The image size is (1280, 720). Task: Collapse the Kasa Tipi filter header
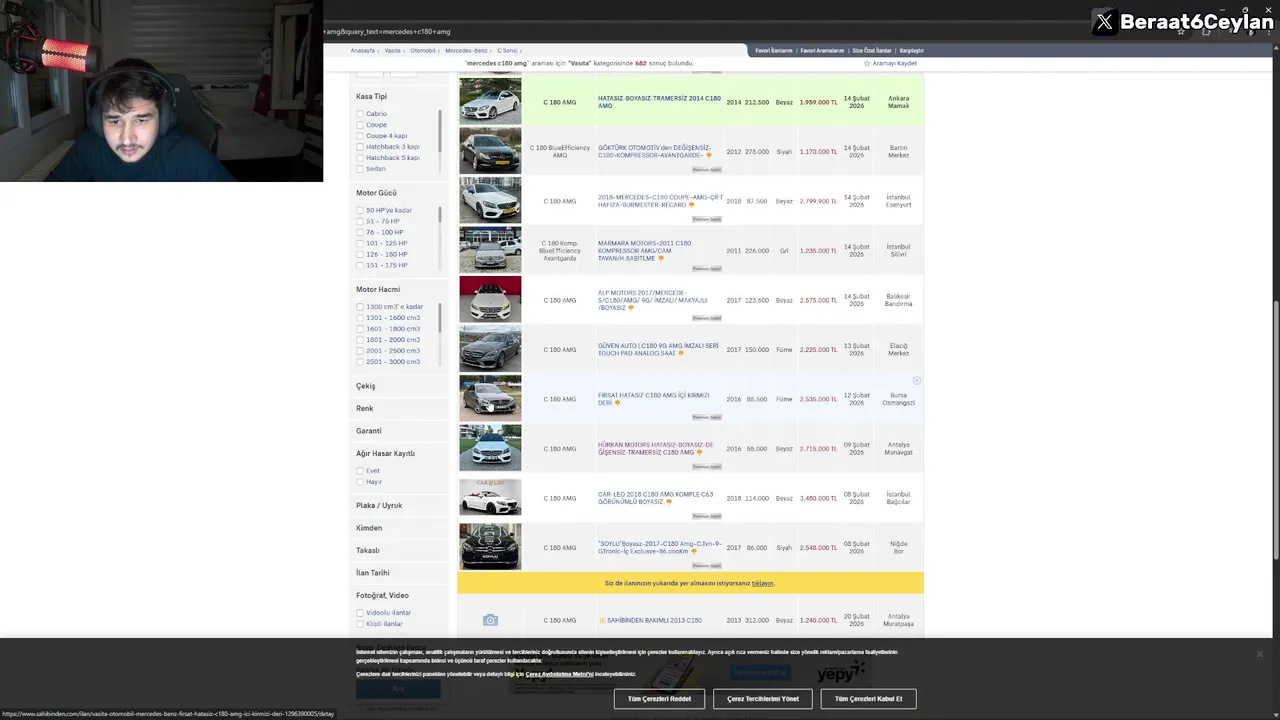[371, 96]
